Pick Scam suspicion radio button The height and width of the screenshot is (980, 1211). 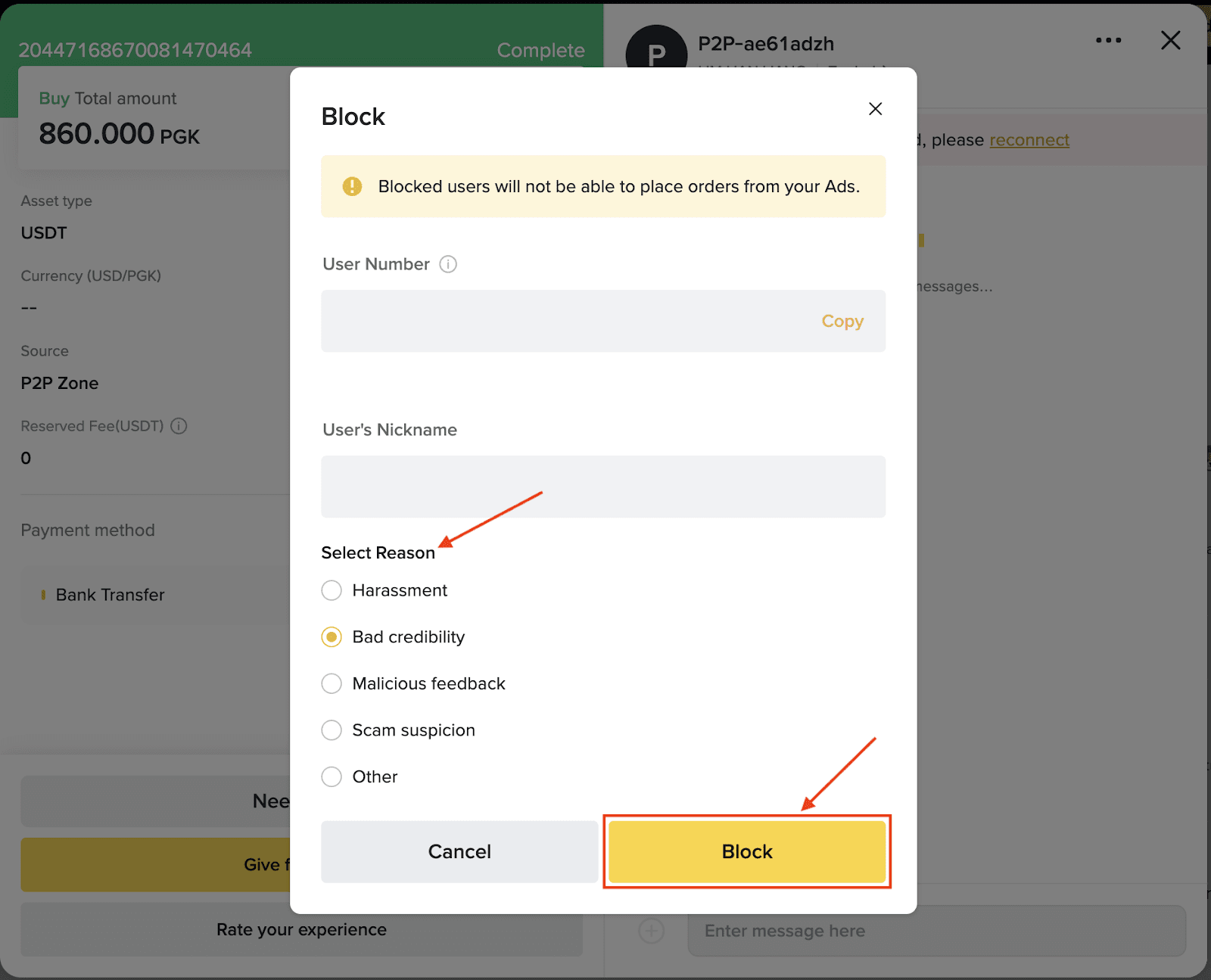[x=332, y=730]
